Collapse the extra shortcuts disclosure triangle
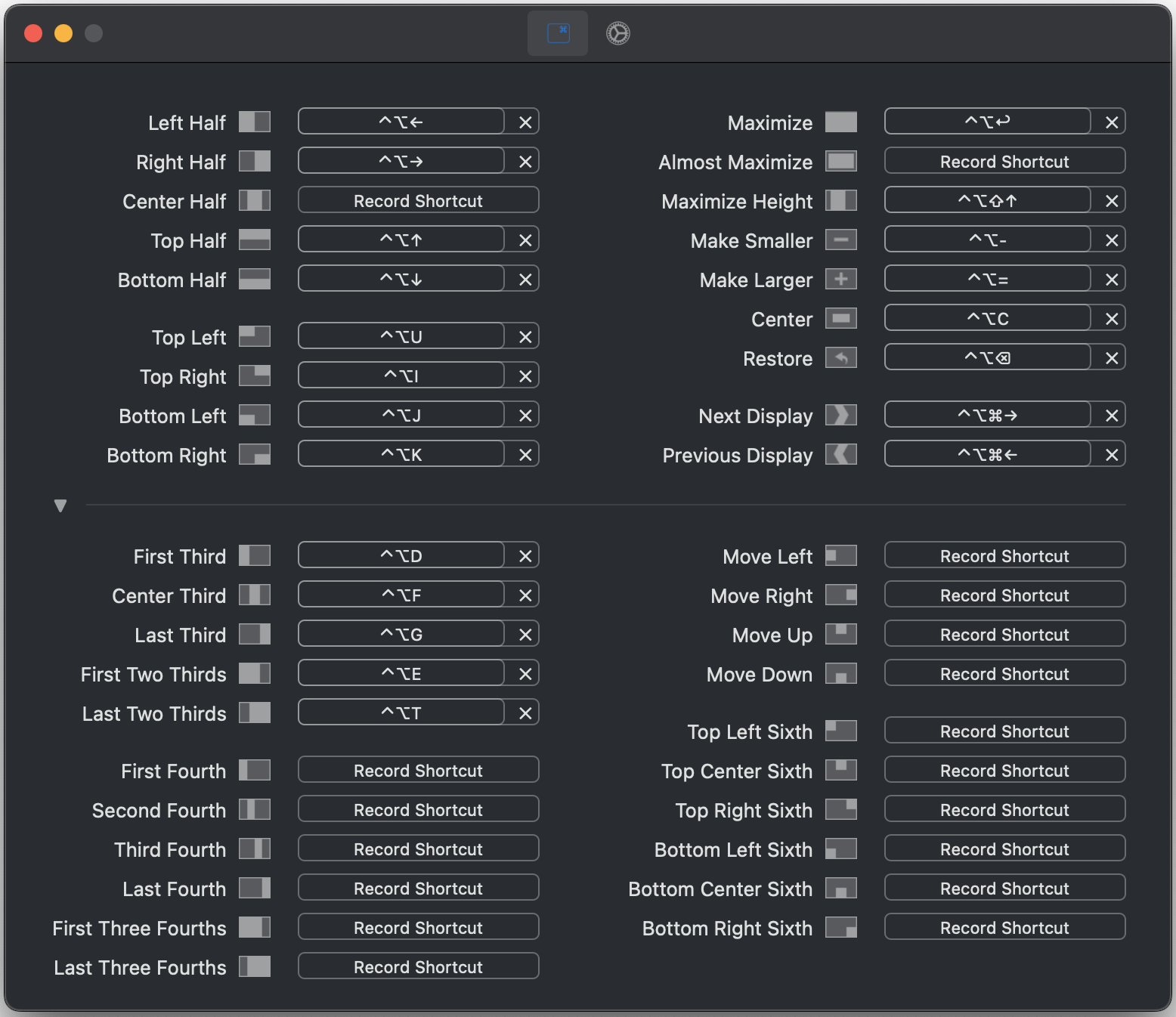The width and height of the screenshot is (1176, 1017). click(60, 505)
